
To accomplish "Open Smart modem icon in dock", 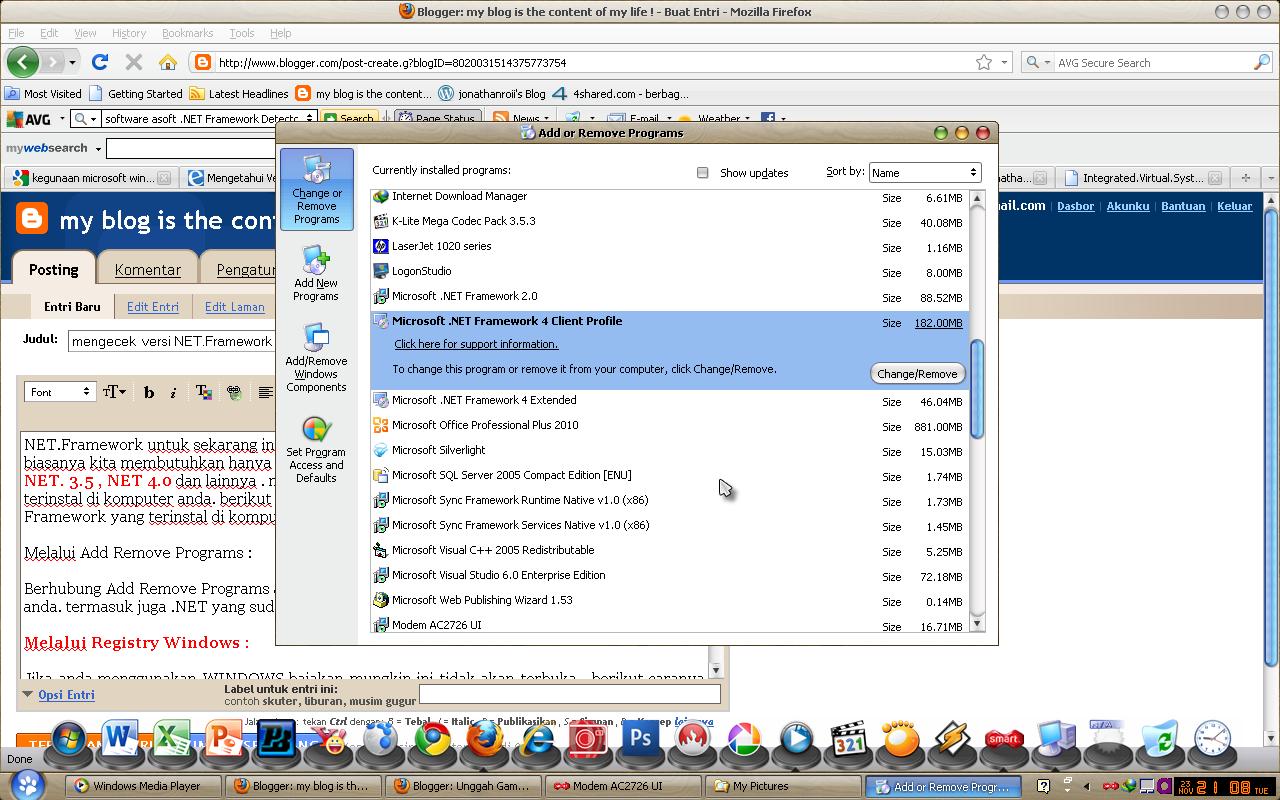I will pyautogui.click(x=1004, y=740).
